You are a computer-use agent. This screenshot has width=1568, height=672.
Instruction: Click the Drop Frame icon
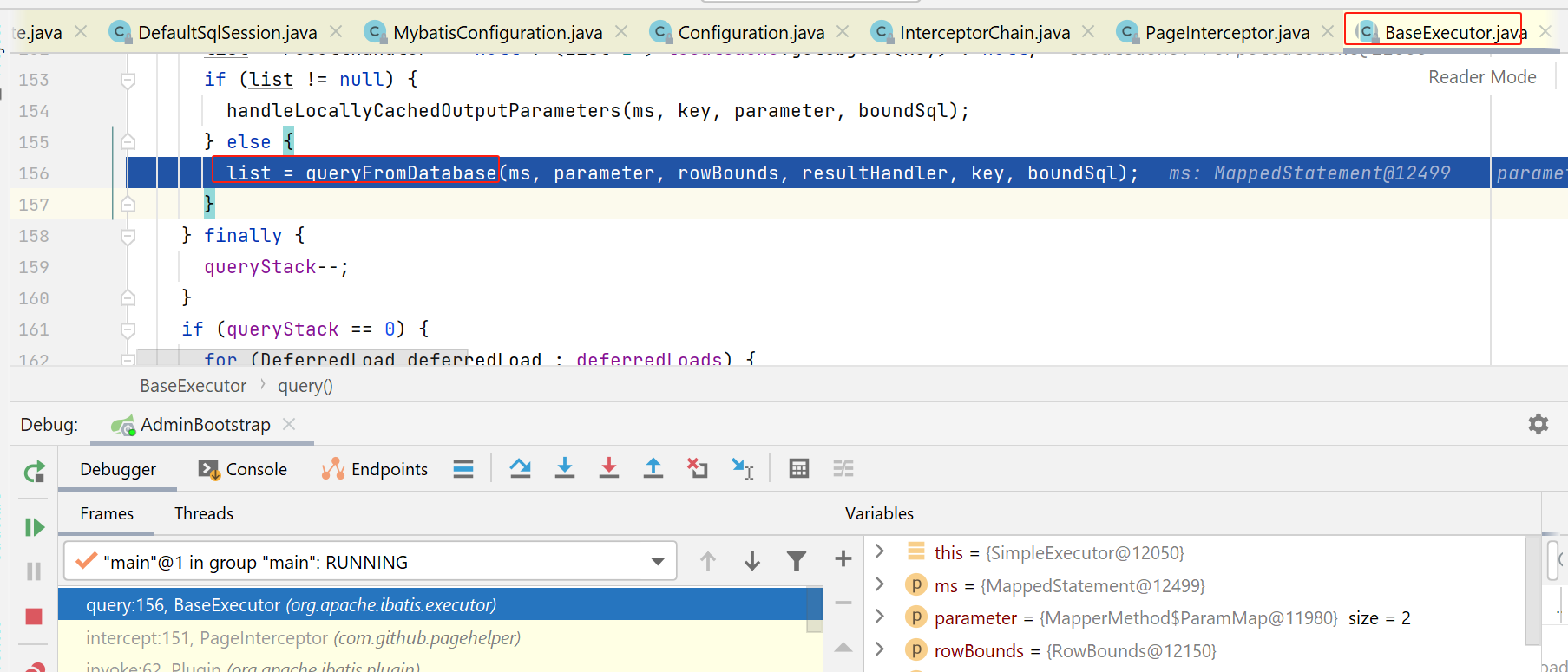point(698,469)
